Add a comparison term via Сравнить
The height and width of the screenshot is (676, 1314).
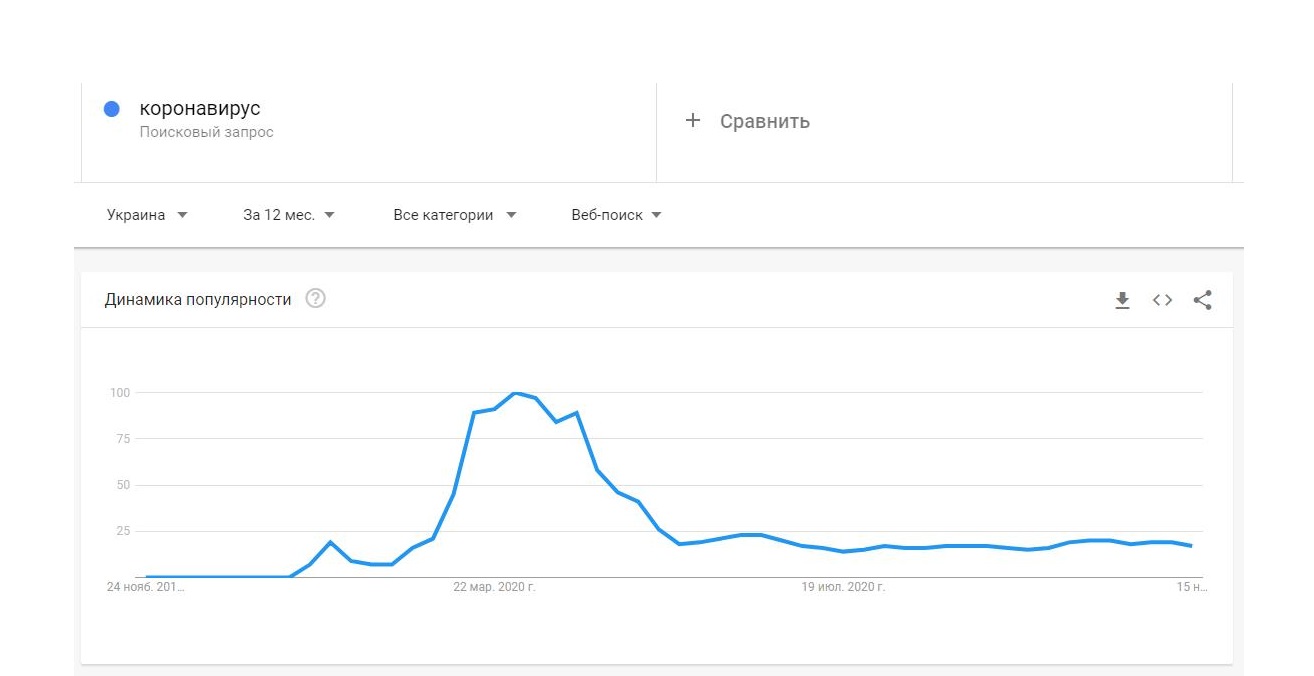click(764, 121)
